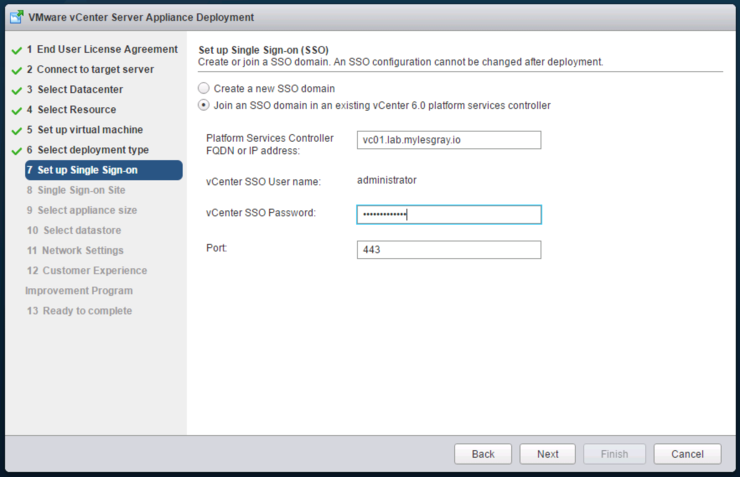Screen dimensions: 740x477
Task: Click into the vCenter SSO Password field
Action: pyautogui.click(x=449, y=215)
